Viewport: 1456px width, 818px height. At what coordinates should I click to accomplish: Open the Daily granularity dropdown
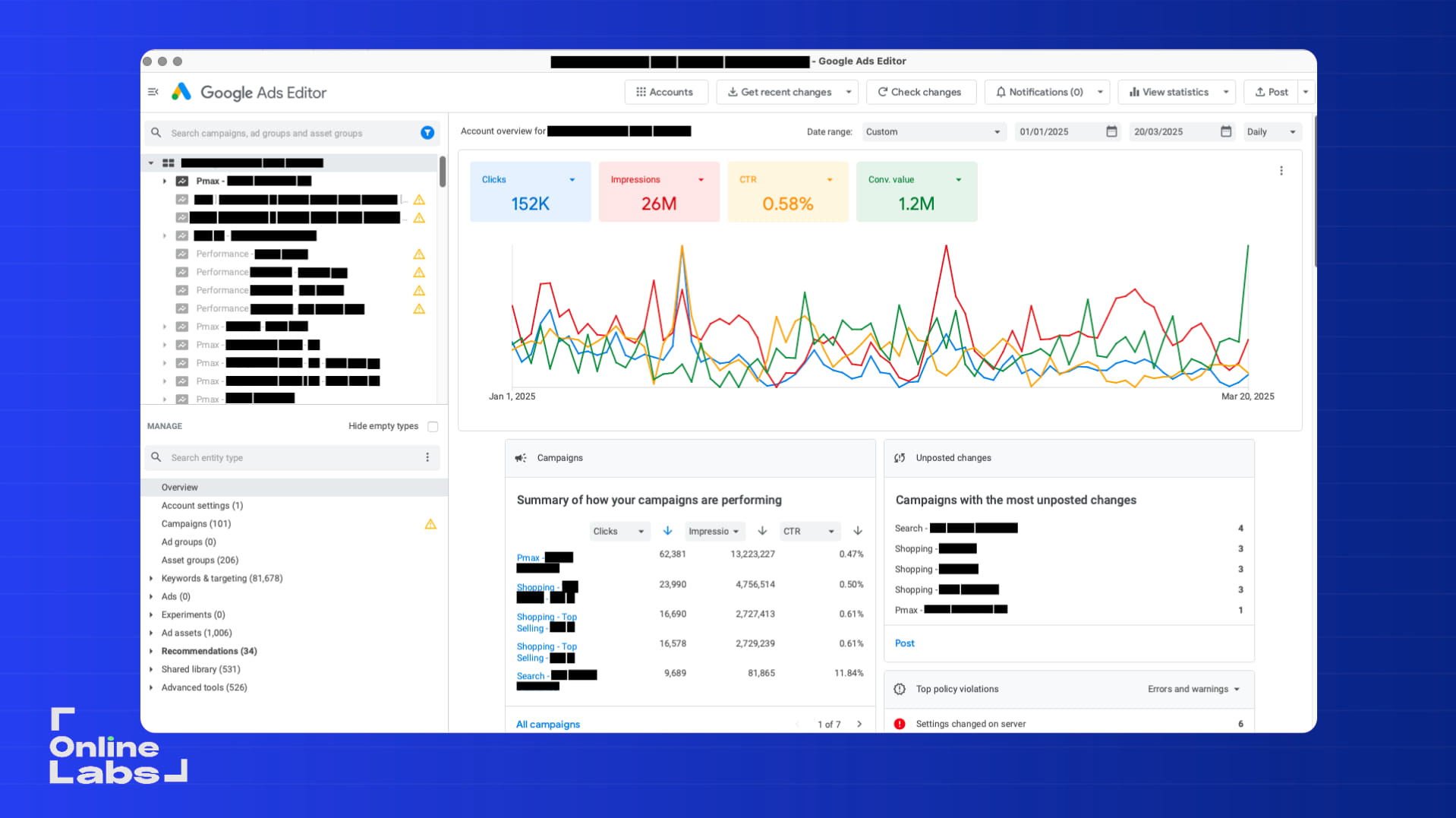1272,131
